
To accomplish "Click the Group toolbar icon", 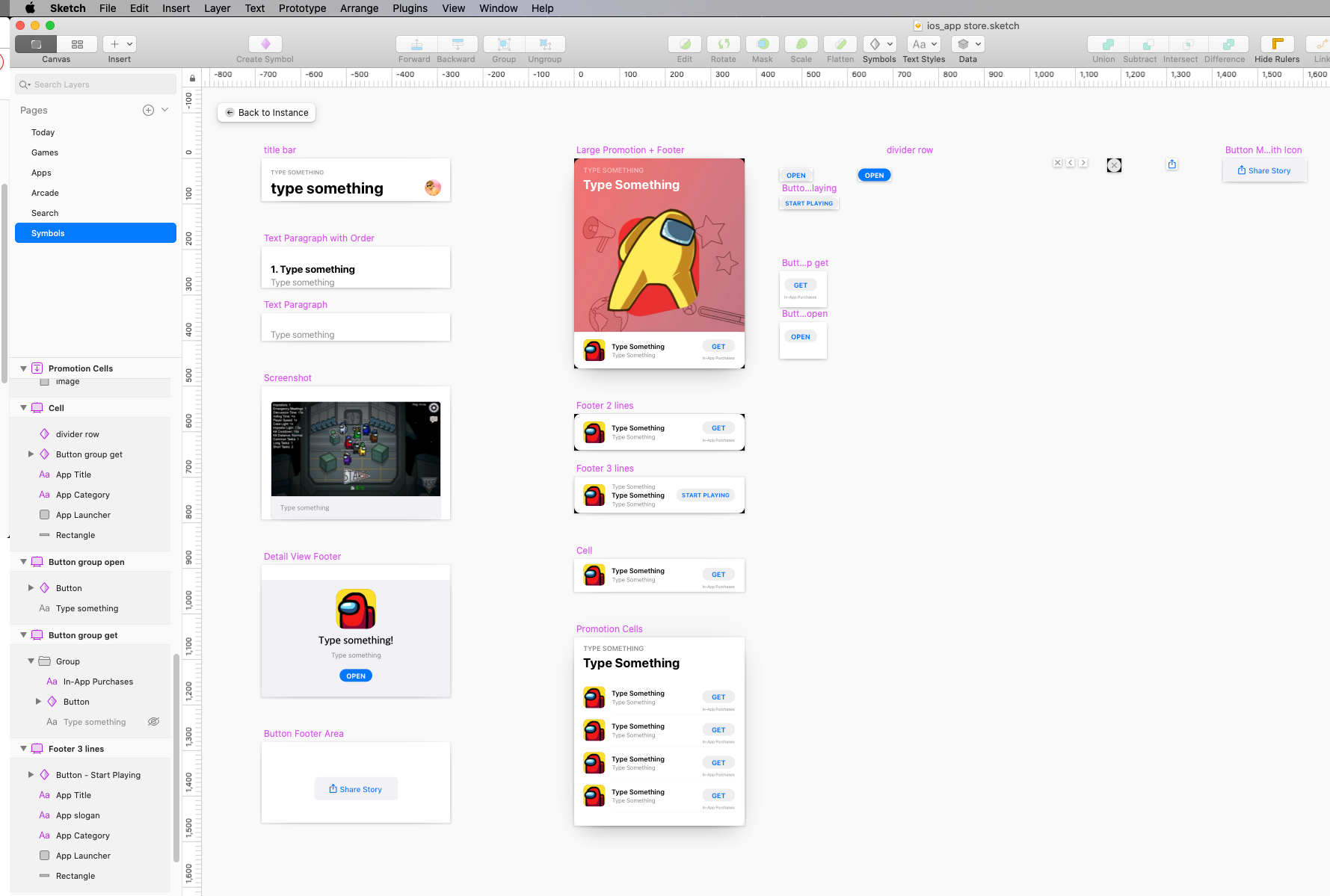I will [504, 44].
